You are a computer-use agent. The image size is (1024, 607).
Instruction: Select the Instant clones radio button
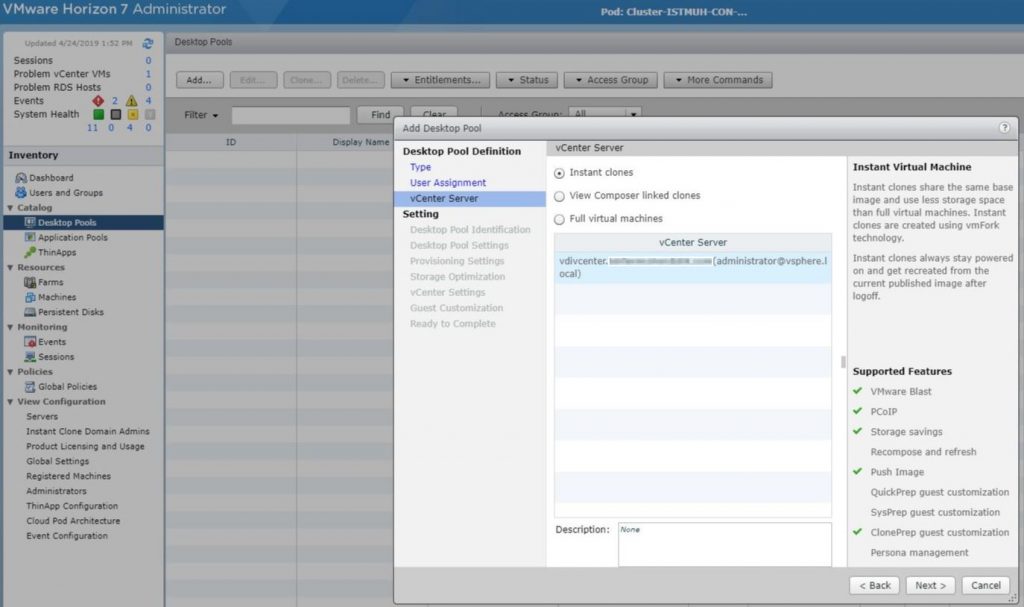pos(559,173)
